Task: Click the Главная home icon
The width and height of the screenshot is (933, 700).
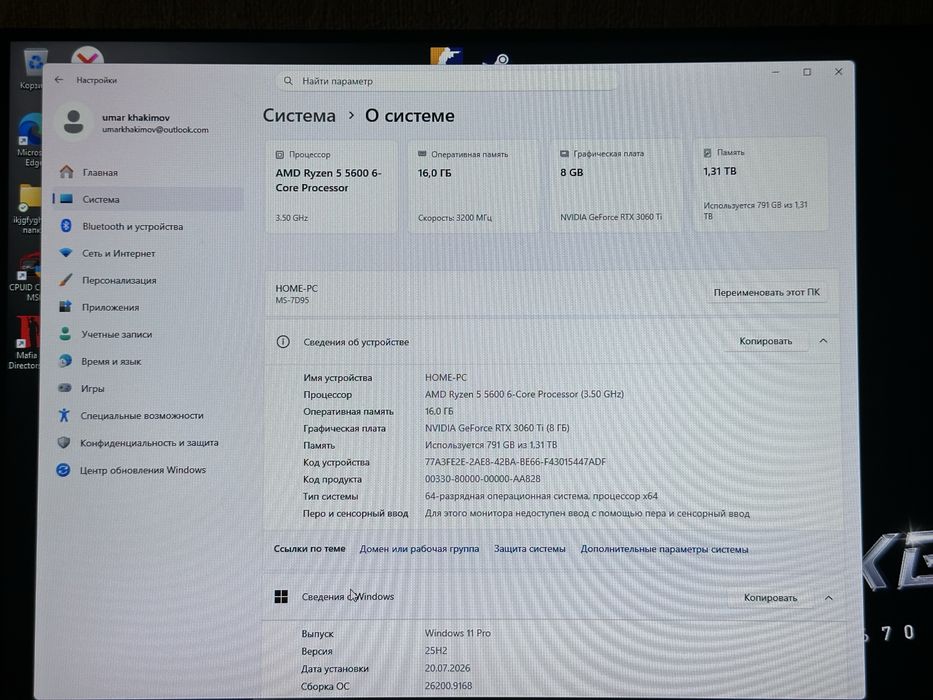Action: coord(67,172)
